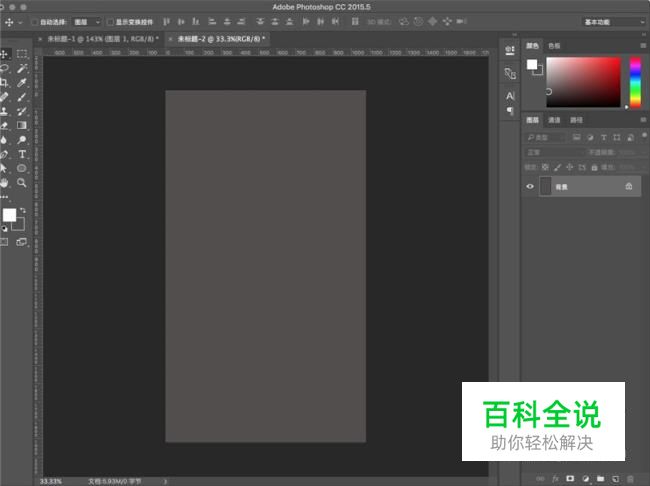Click the lock icon on 背景 layer
This screenshot has height=486, width=650.
pyautogui.click(x=628, y=186)
